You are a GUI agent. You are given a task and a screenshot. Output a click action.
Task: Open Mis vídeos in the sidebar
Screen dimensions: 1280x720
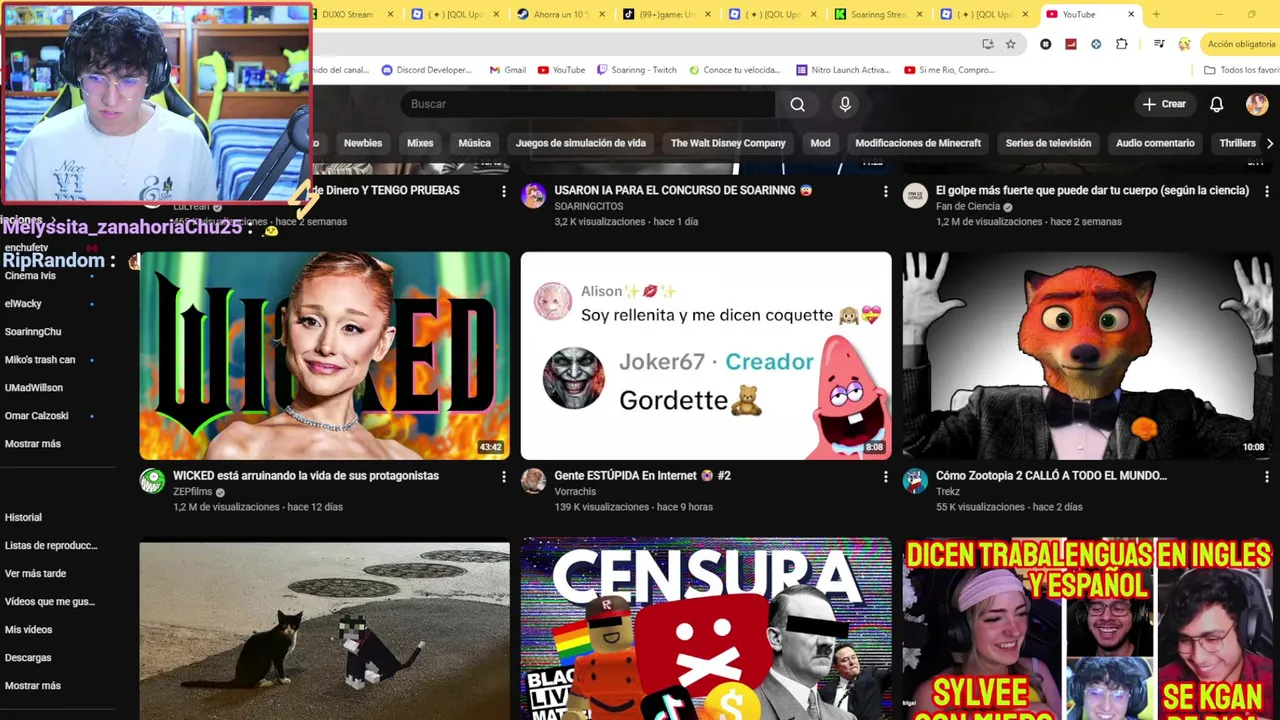tap(28, 629)
